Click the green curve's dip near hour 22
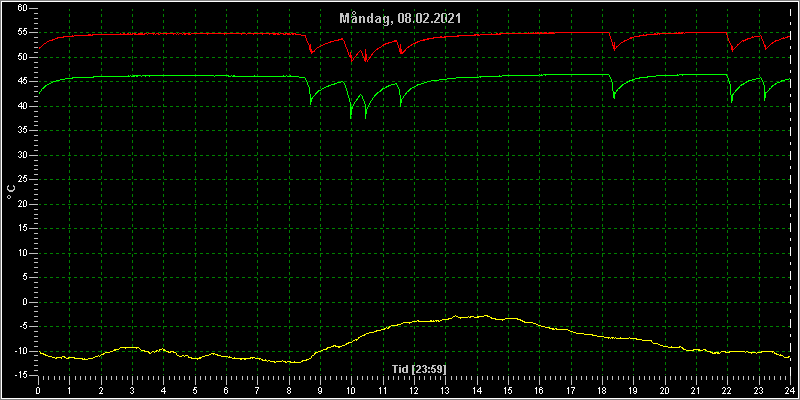This screenshot has width=800, height=400. click(x=732, y=102)
